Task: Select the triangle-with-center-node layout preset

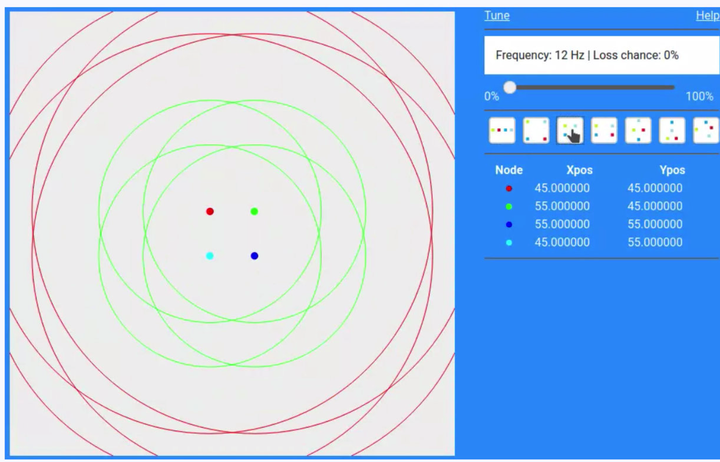Action: [672, 130]
